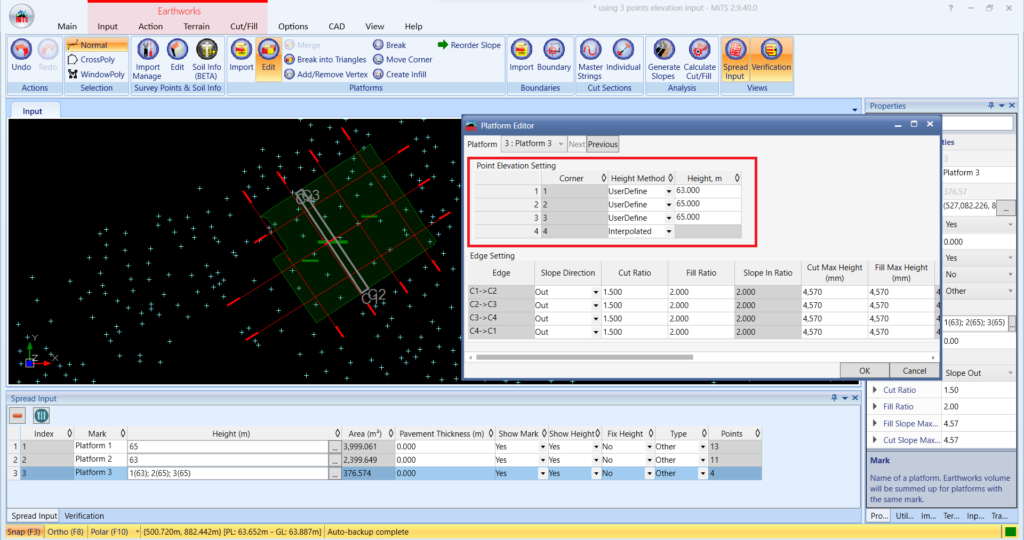Open the Terrain ribbon tab

click(196, 27)
